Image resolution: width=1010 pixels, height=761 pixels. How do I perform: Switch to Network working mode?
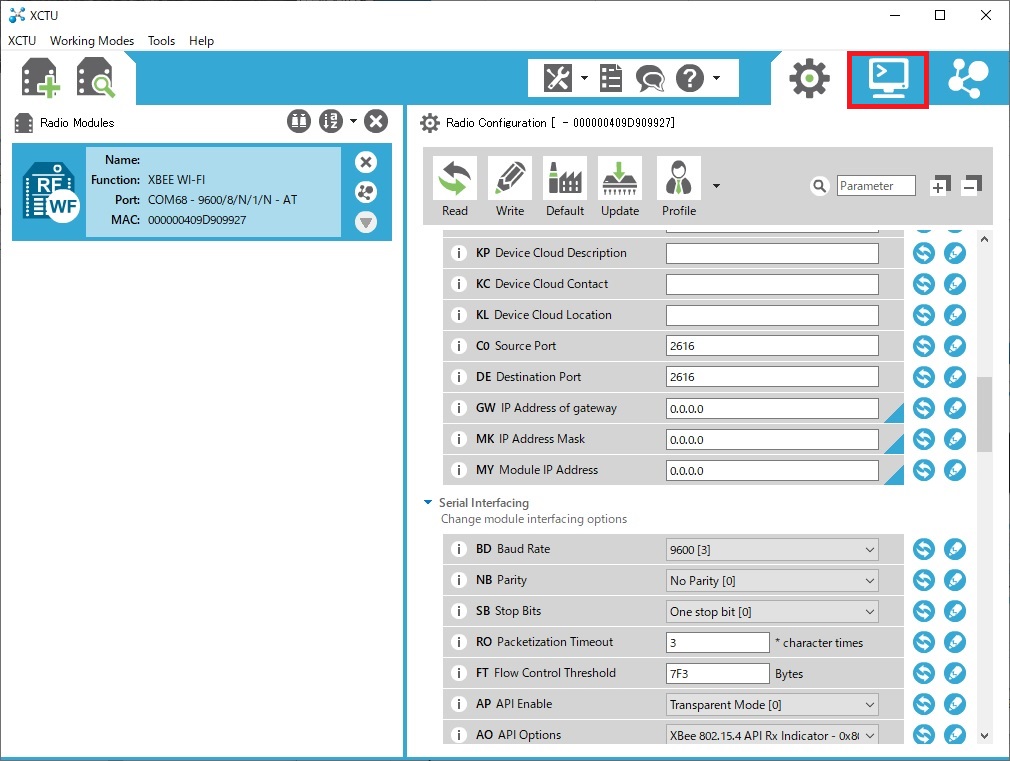[x=967, y=78]
